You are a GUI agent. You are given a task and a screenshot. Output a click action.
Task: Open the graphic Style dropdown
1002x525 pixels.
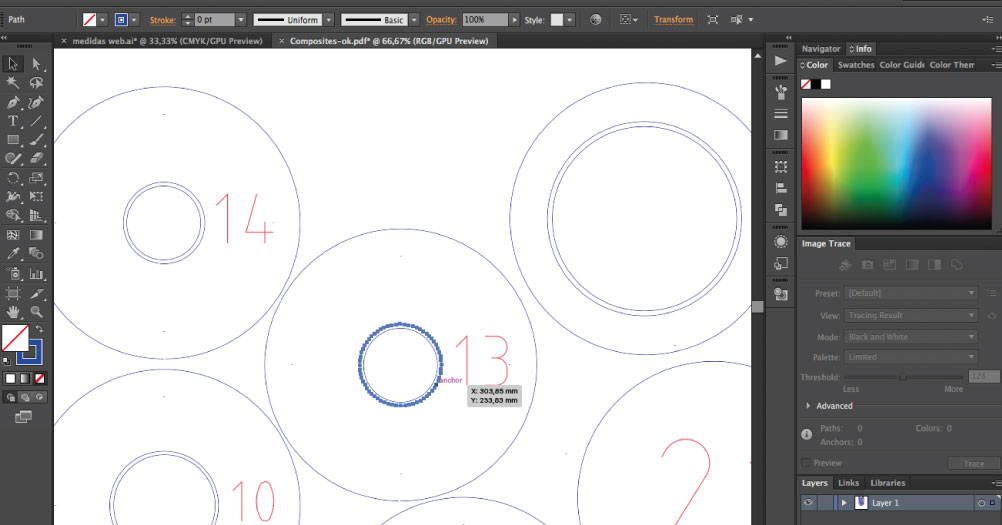click(x=569, y=20)
